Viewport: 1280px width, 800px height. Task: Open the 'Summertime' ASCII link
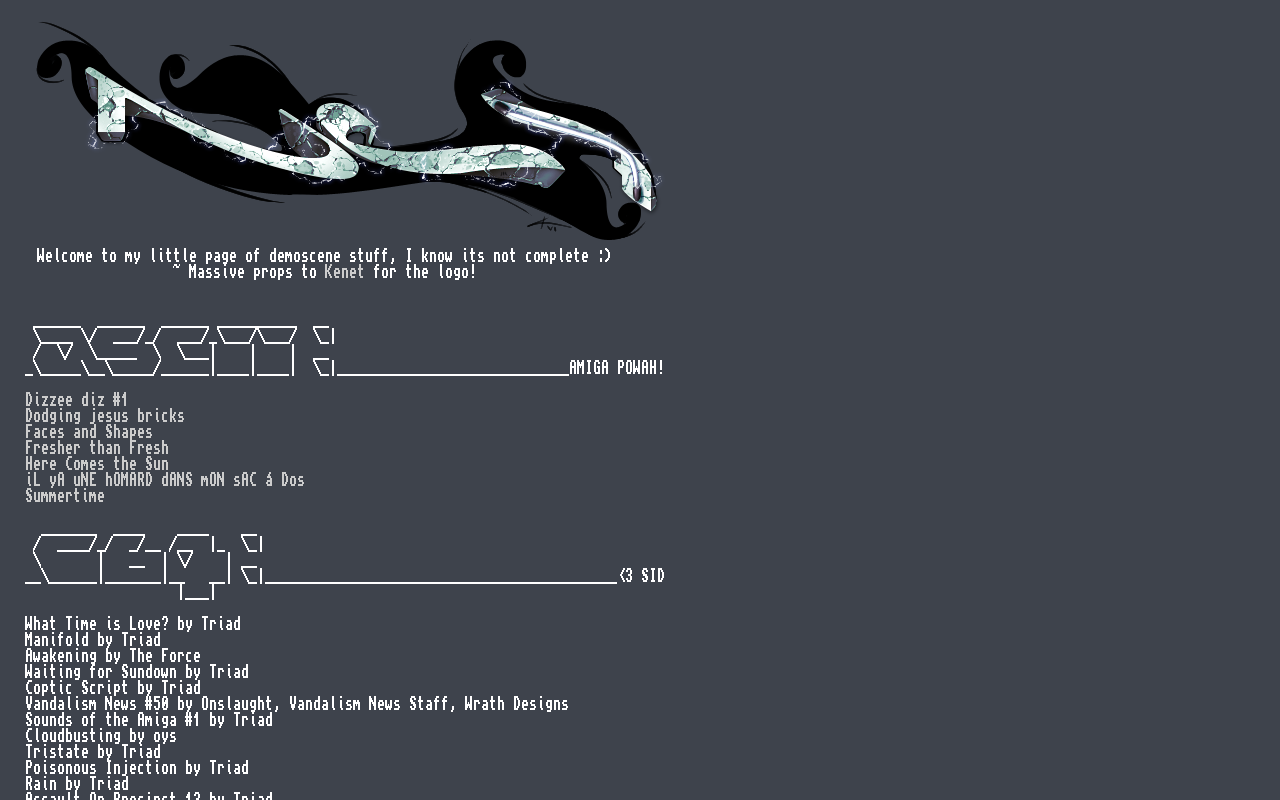coord(65,496)
